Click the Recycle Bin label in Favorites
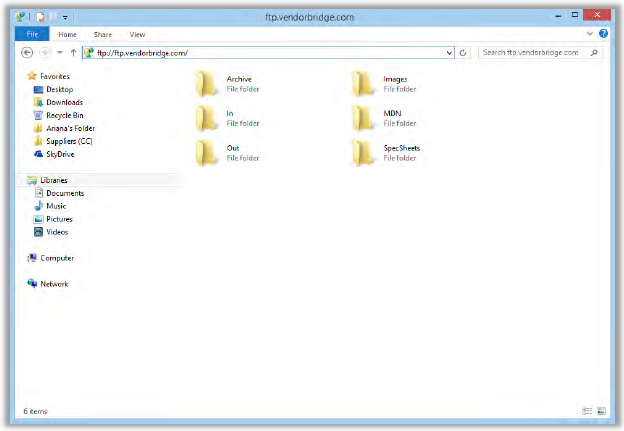This screenshot has height=431, width=624. pyautogui.click(x=64, y=115)
